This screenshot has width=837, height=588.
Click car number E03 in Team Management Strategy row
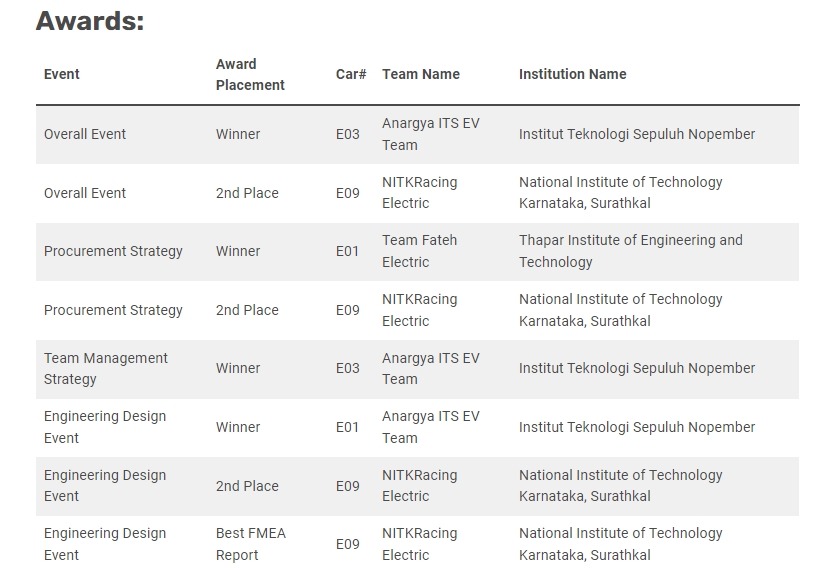(347, 368)
